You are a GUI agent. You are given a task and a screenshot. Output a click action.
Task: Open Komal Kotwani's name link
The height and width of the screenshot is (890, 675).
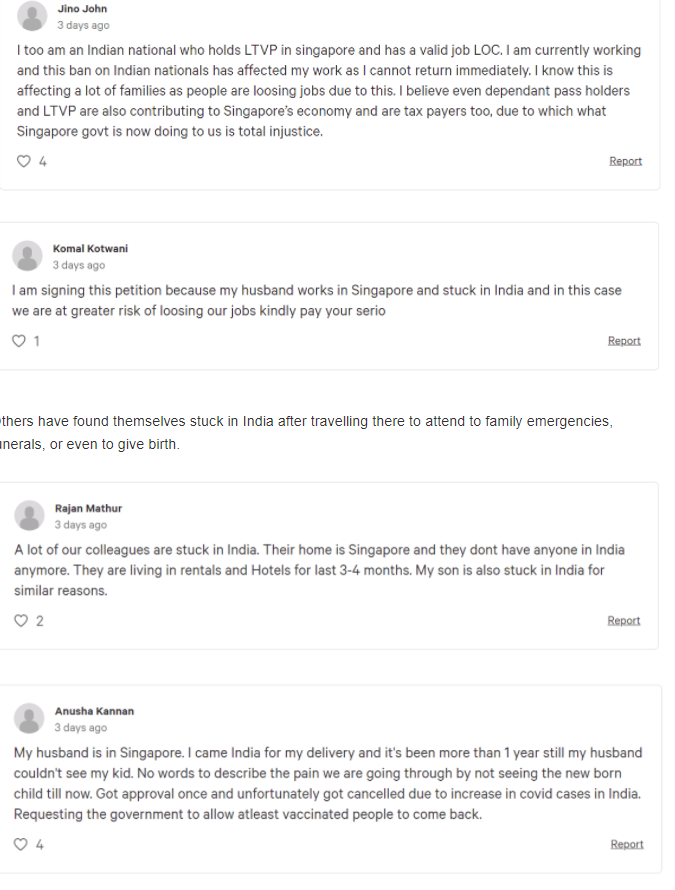point(90,249)
